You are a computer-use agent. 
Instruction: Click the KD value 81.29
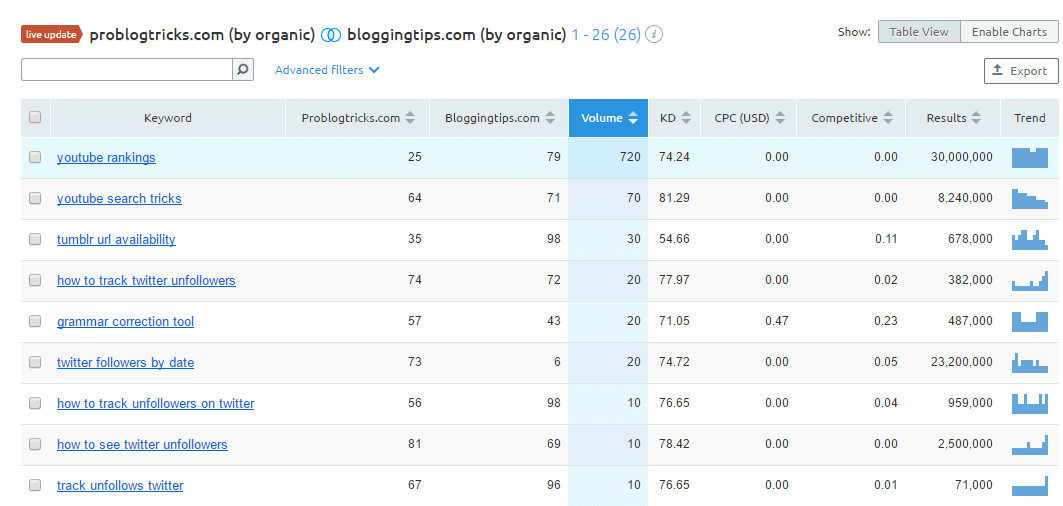click(x=675, y=199)
